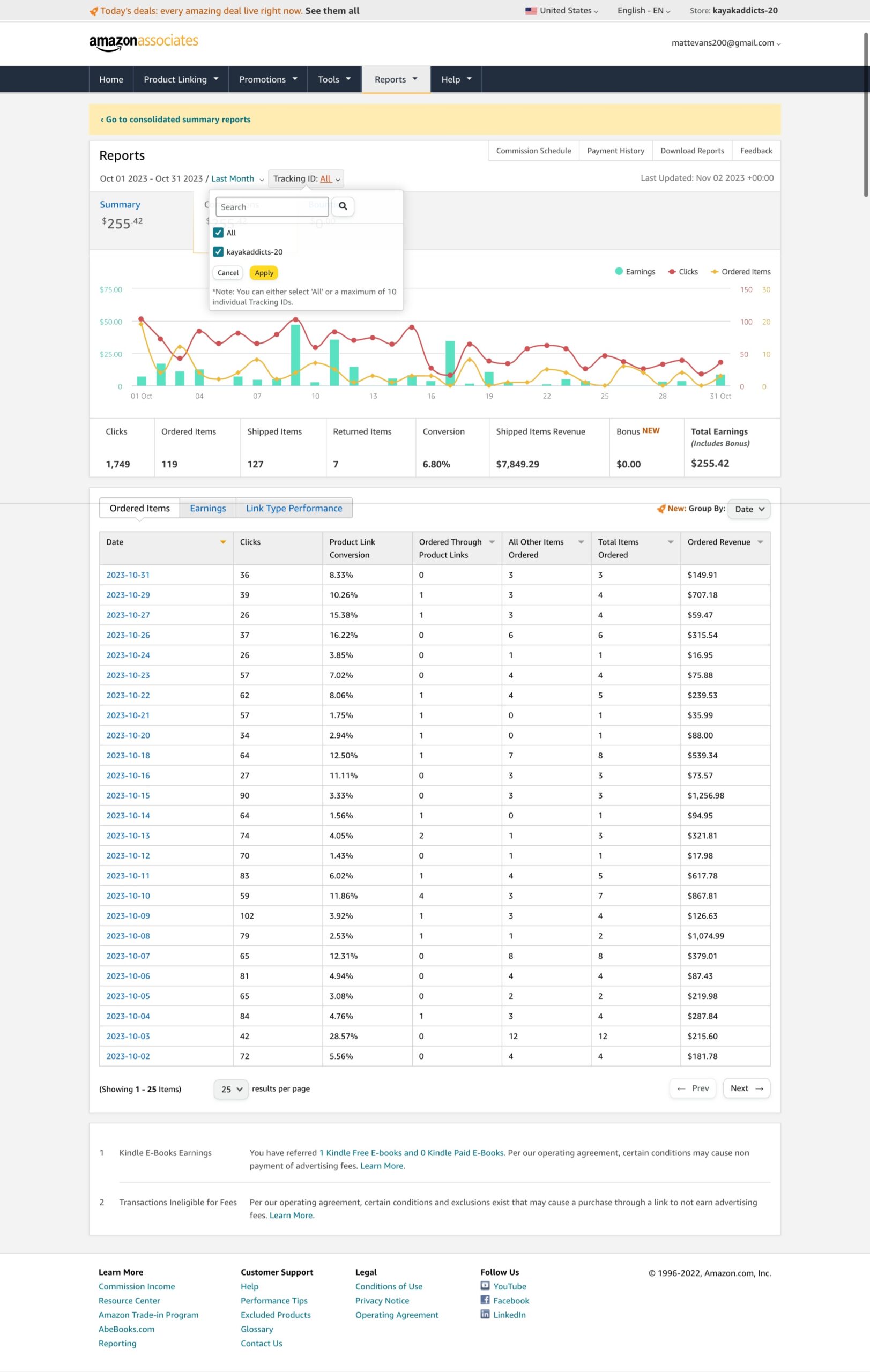Click Home in the navigation bar
The height and width of the screenshot is (1372, 870).
point(111,79)
